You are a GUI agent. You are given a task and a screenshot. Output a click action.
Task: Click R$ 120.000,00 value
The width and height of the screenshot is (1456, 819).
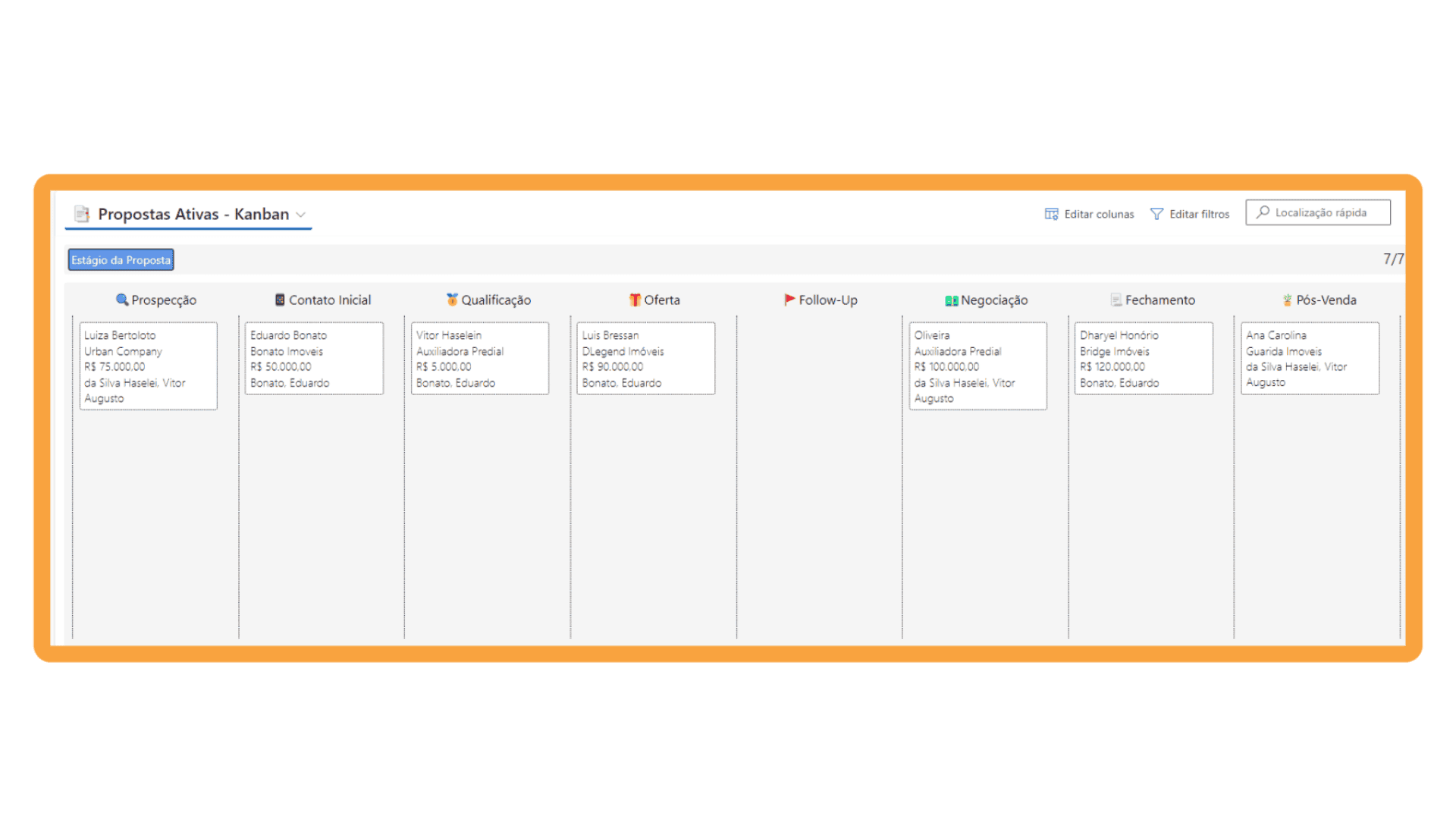1112,366
